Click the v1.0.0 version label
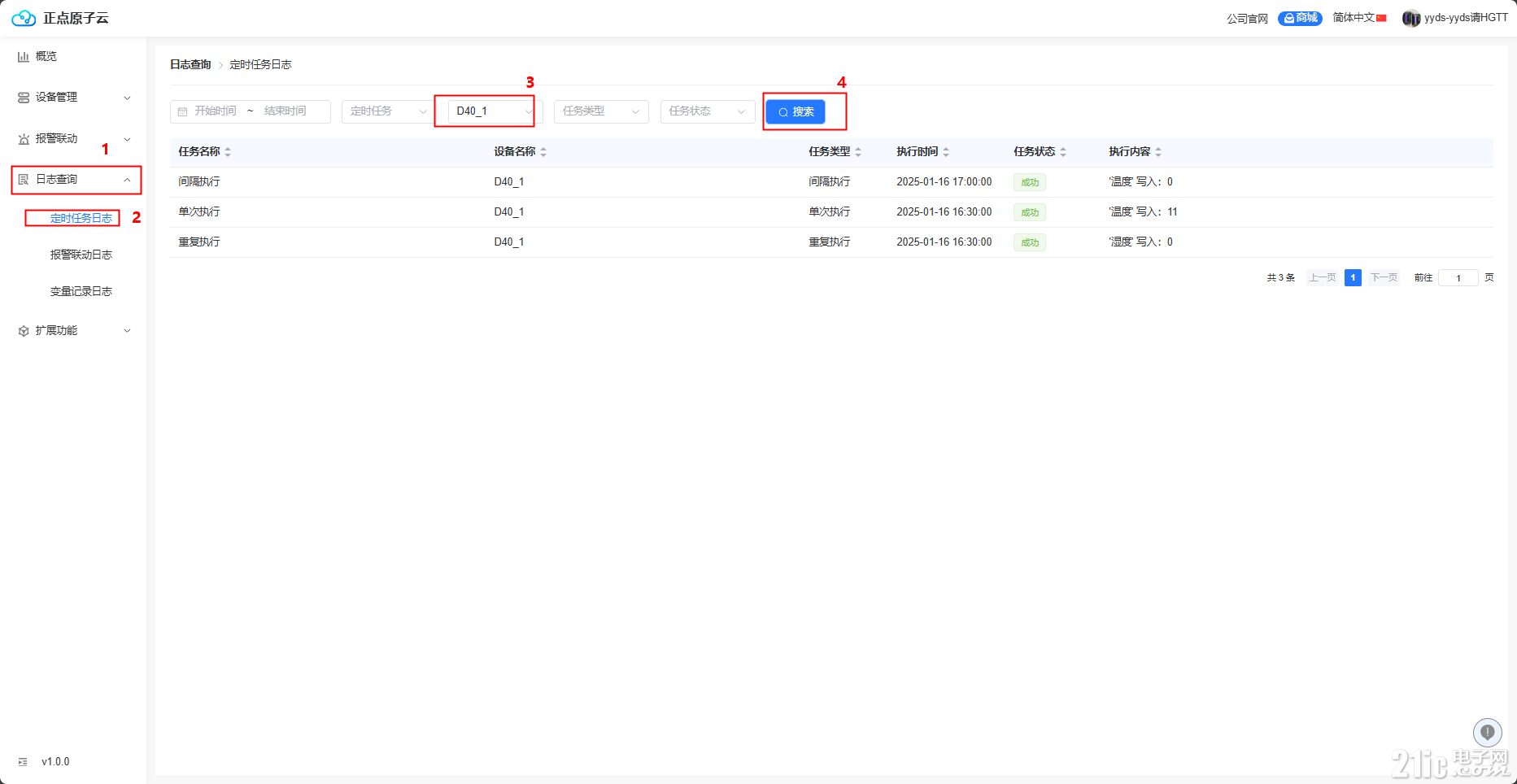1517x784 pixels. point(55,762)
